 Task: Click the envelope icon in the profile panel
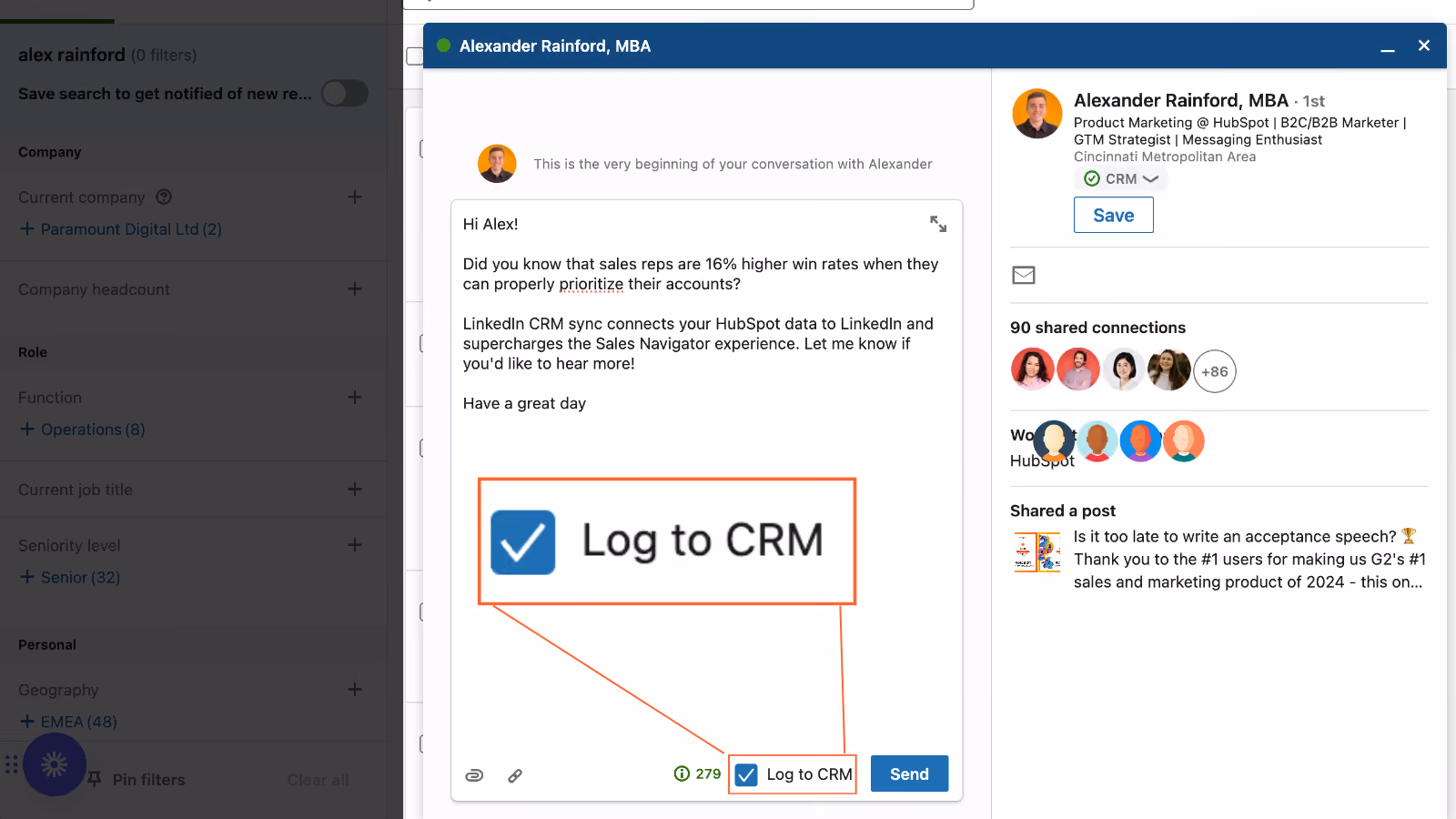point(1024,275)
